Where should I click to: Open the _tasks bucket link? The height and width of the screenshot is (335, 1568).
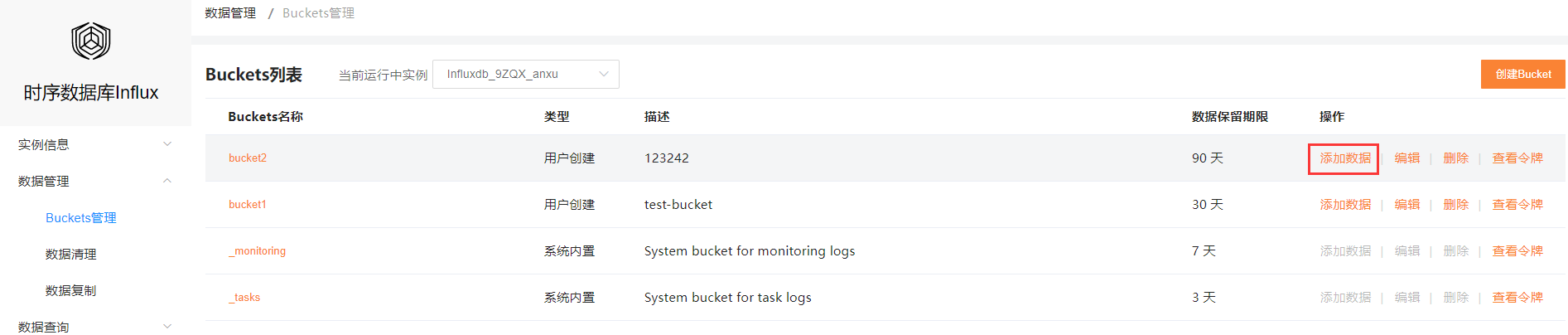(x=245, y=297)
